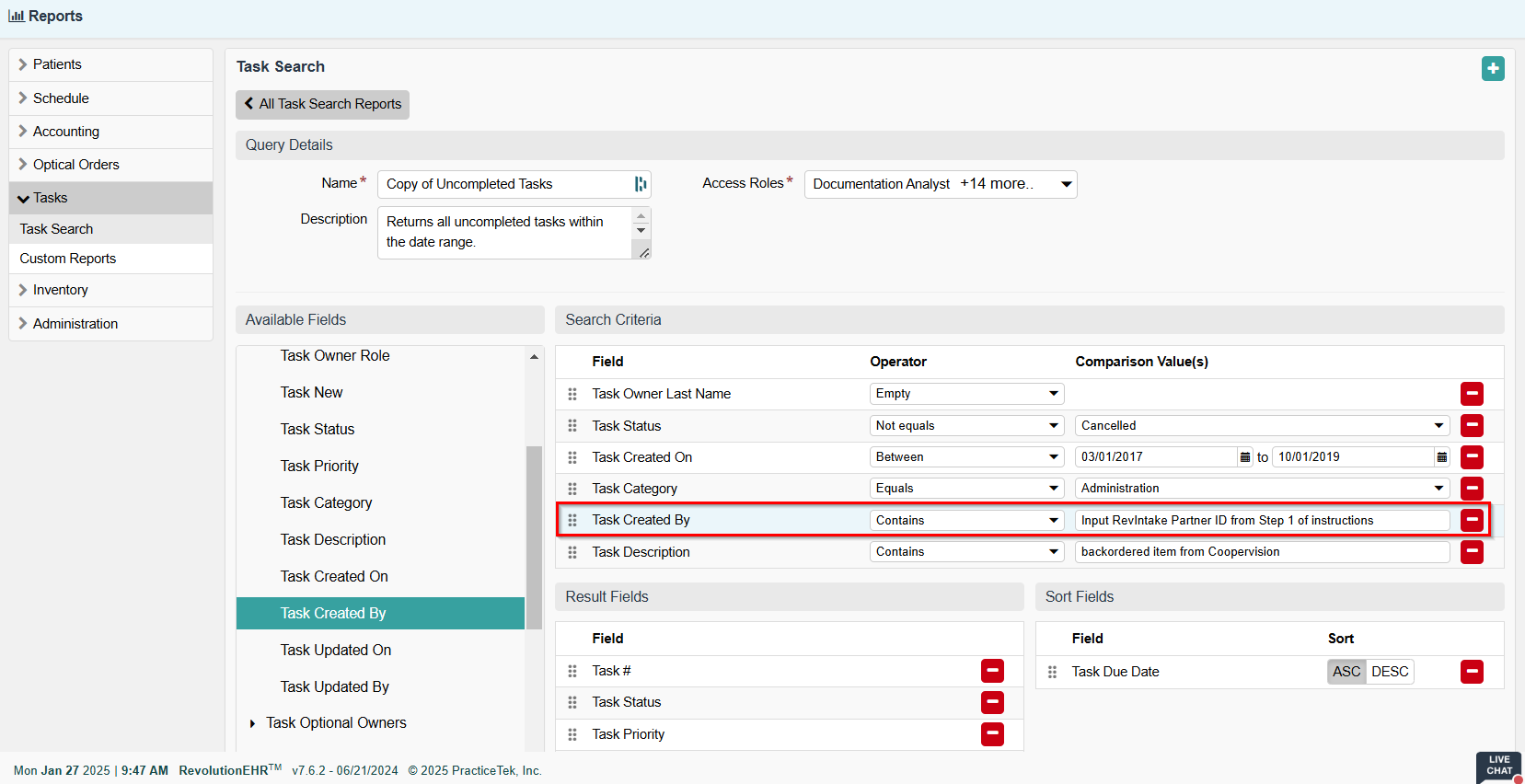Remove the Task Created By criterion row
The height and width of the screenshot is (784, 1525).
point(1472,520)
